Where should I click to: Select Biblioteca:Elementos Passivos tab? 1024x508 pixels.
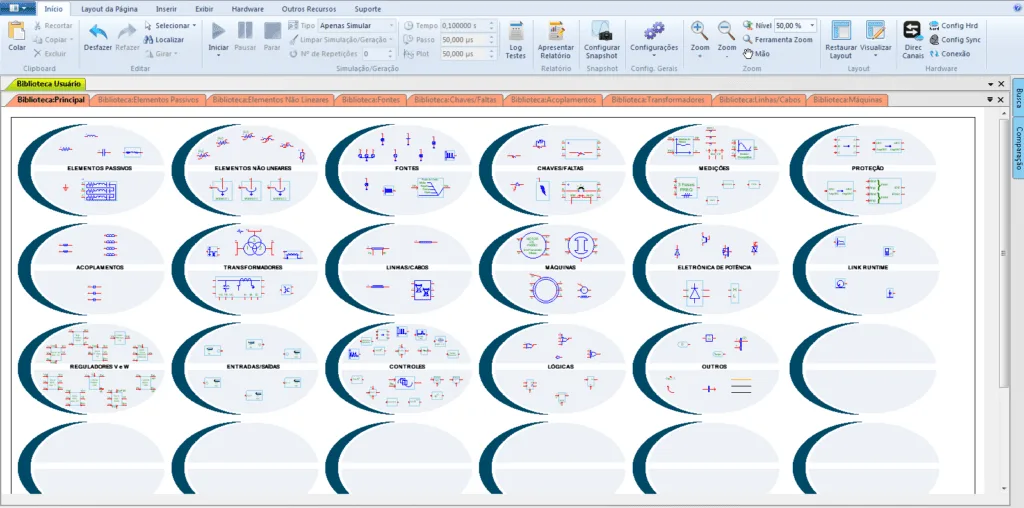(x=148, y=100)
